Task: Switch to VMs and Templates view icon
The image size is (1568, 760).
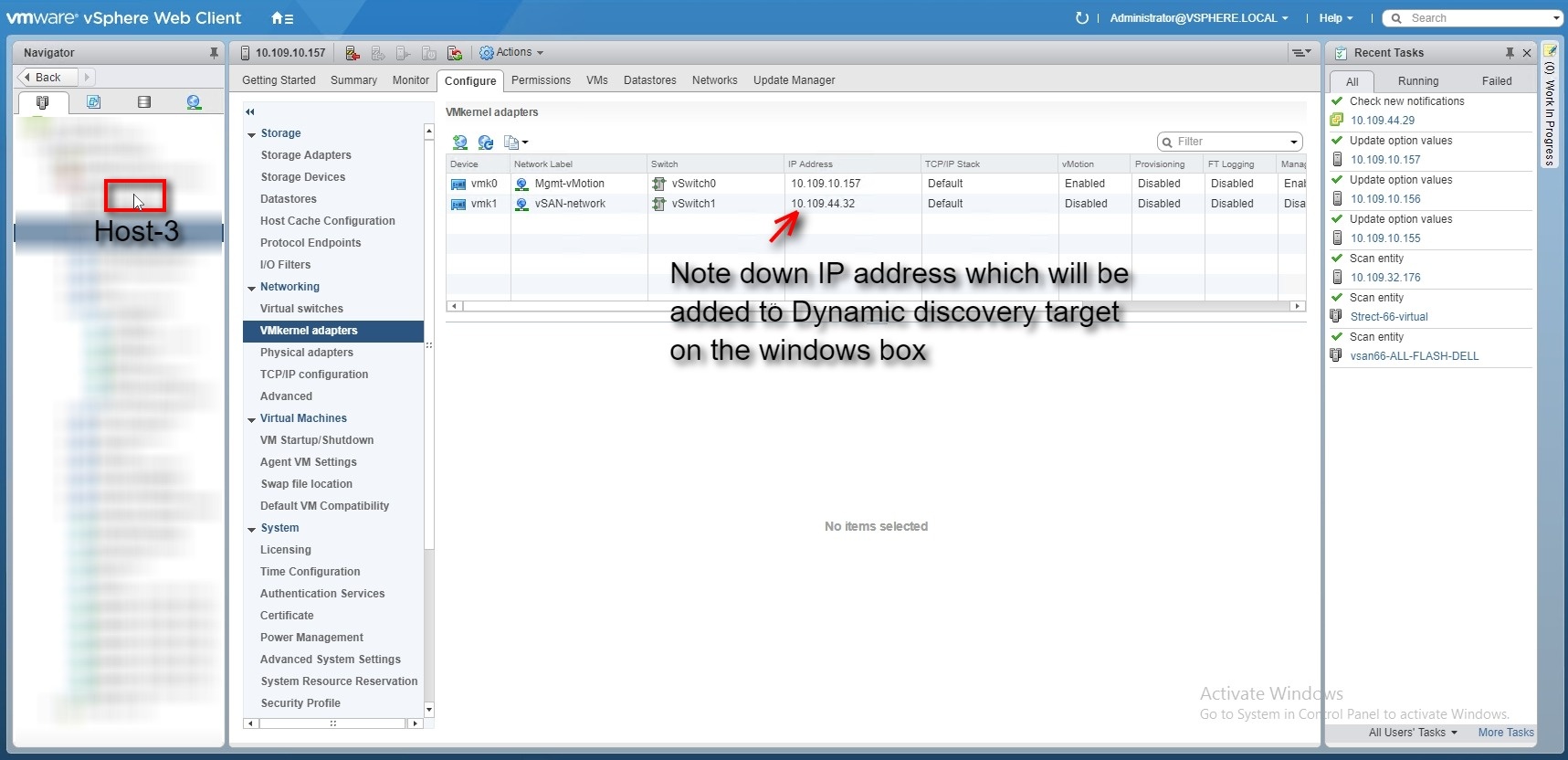Action: point(93,102)
